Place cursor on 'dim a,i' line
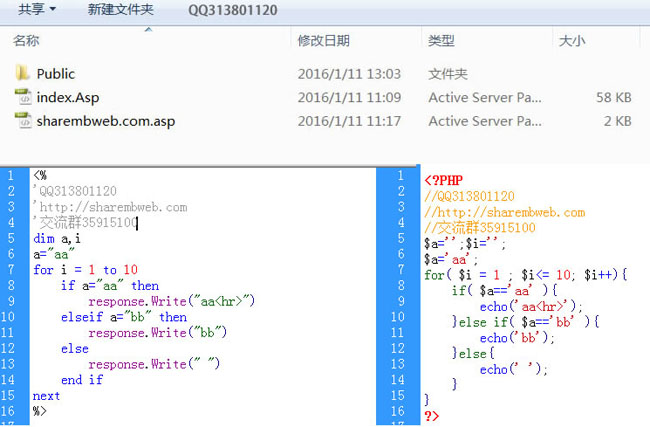Image resolution: width=650 pixels, height=427 pixels. 57,239
